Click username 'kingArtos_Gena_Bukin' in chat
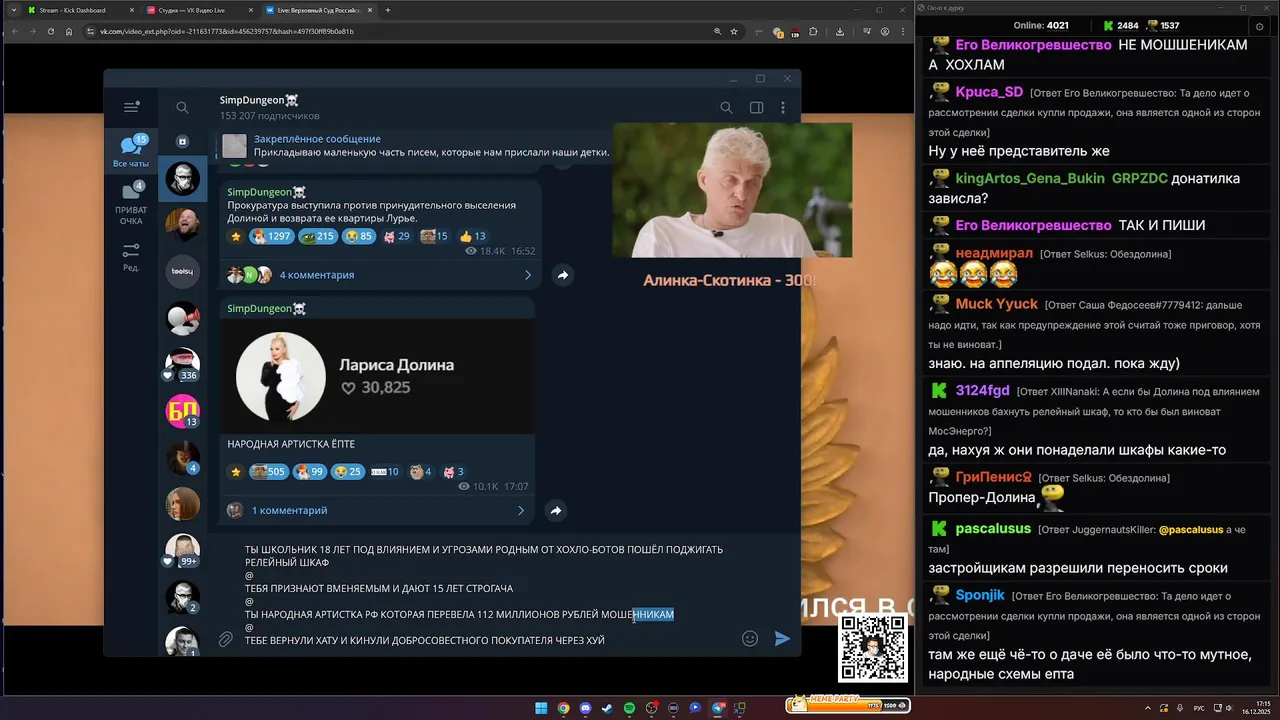This screenshot has width=1280, height=720. [x=1030, y=178]
